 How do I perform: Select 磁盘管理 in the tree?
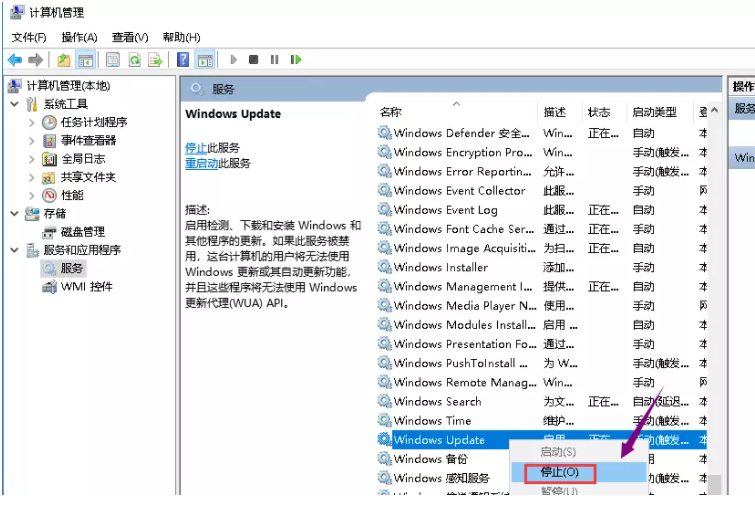tap(82, 232)
